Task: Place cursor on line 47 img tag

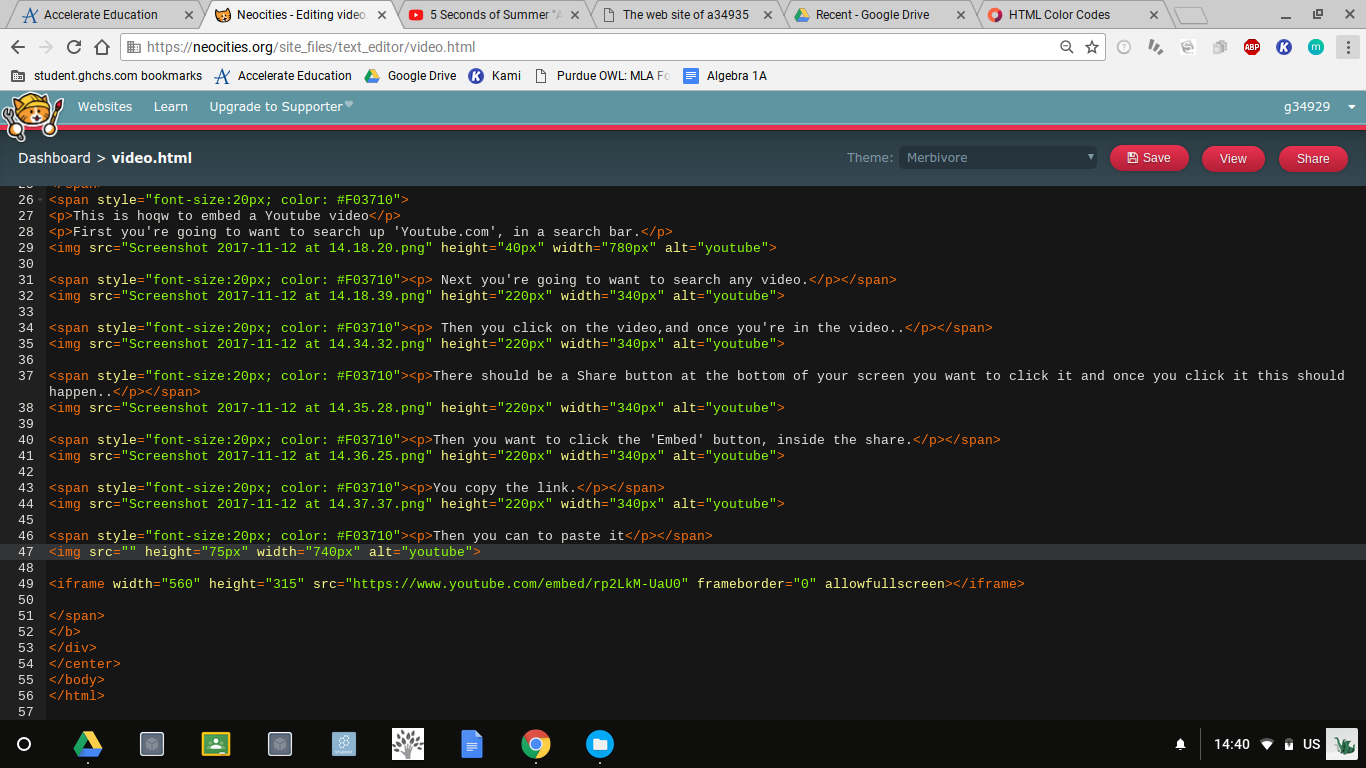Action: pyautogui.click(x=265, y=552)
